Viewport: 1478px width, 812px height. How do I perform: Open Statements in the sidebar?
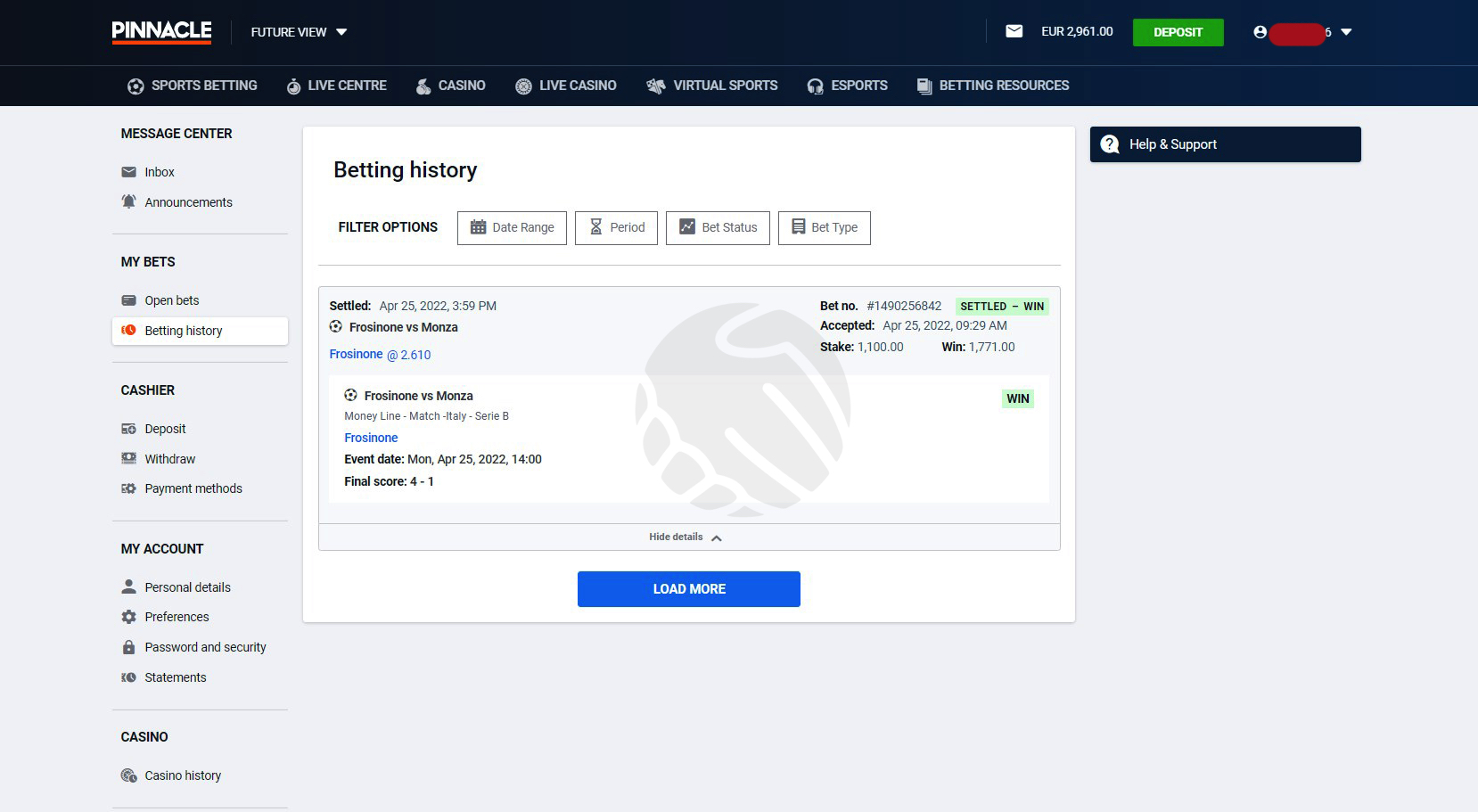(x=175, y=677)
